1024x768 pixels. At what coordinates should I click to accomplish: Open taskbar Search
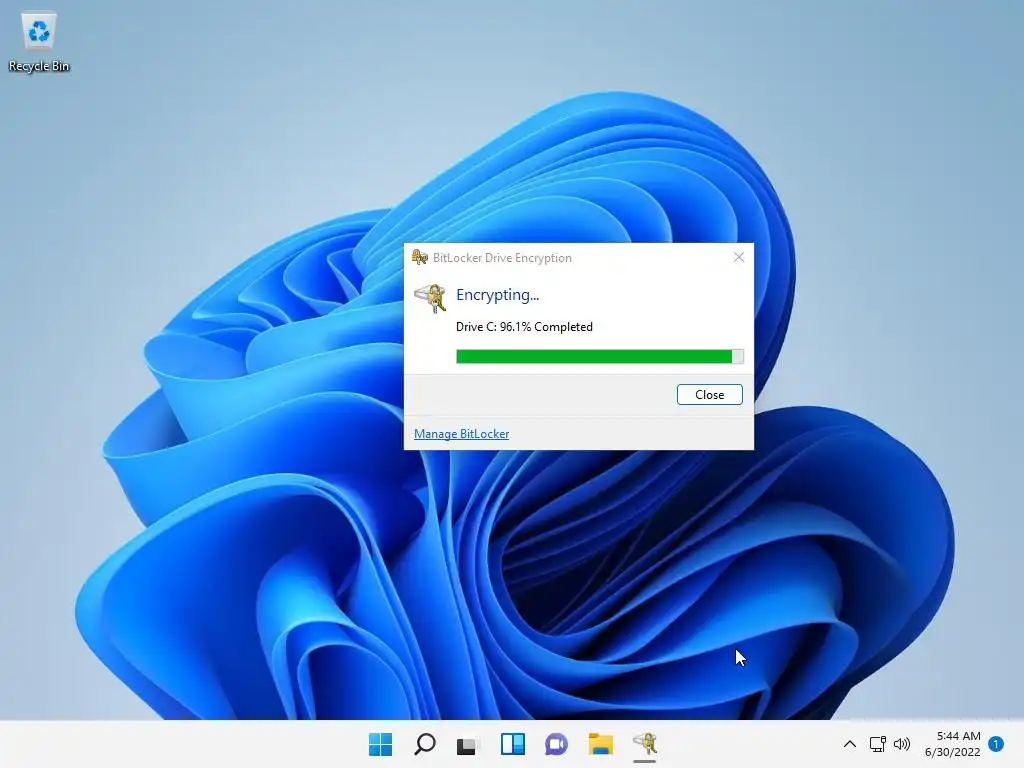424,744
